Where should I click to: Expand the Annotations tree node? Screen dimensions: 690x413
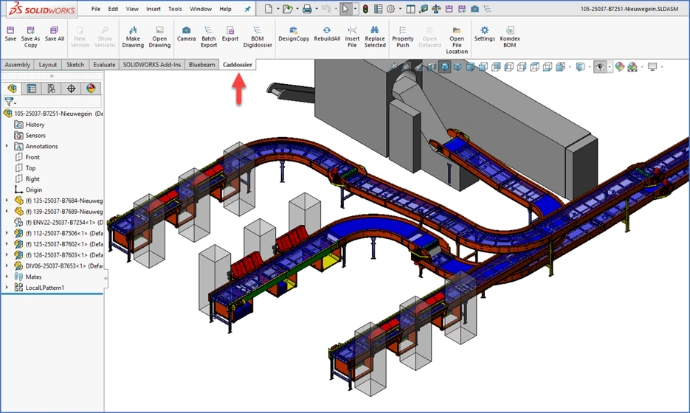(x=7, y=146)
